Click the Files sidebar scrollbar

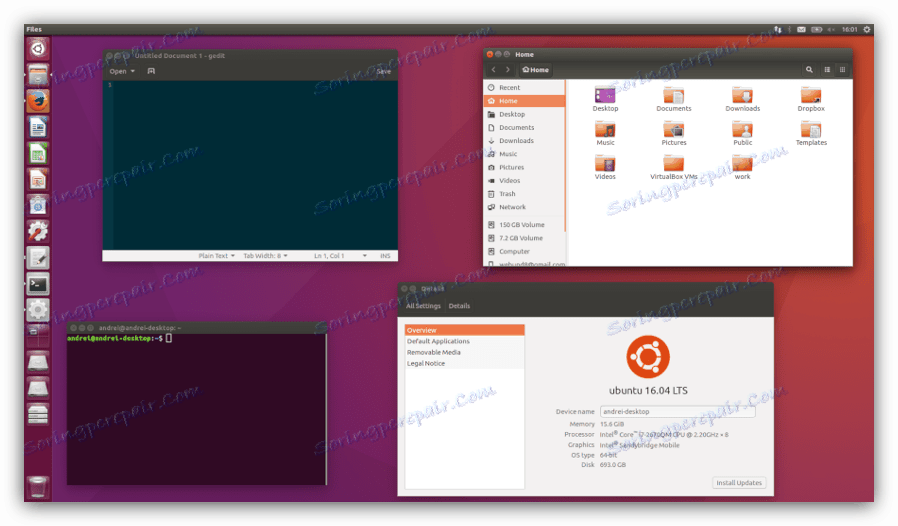pyautogui.click(x=565, y=156)
